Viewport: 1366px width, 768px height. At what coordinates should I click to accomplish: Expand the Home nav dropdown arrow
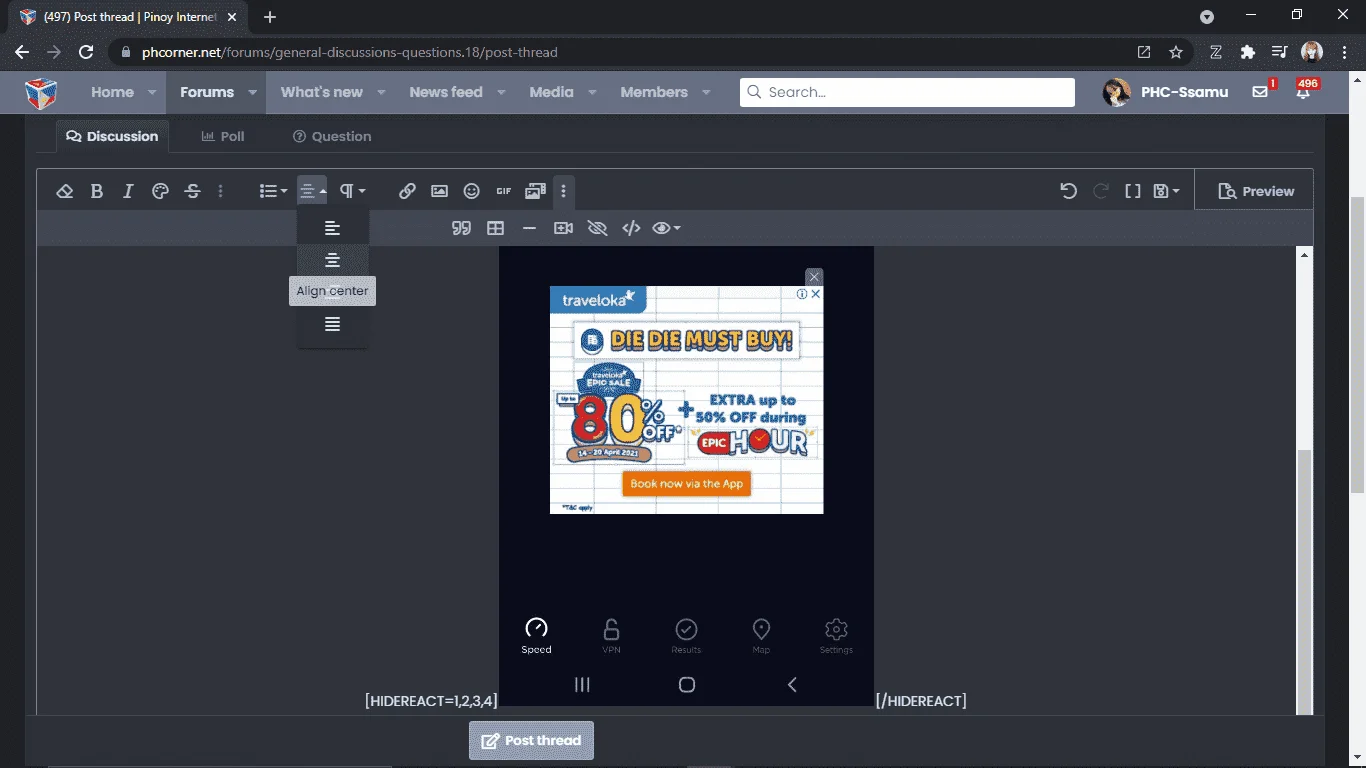coord(152,92)
